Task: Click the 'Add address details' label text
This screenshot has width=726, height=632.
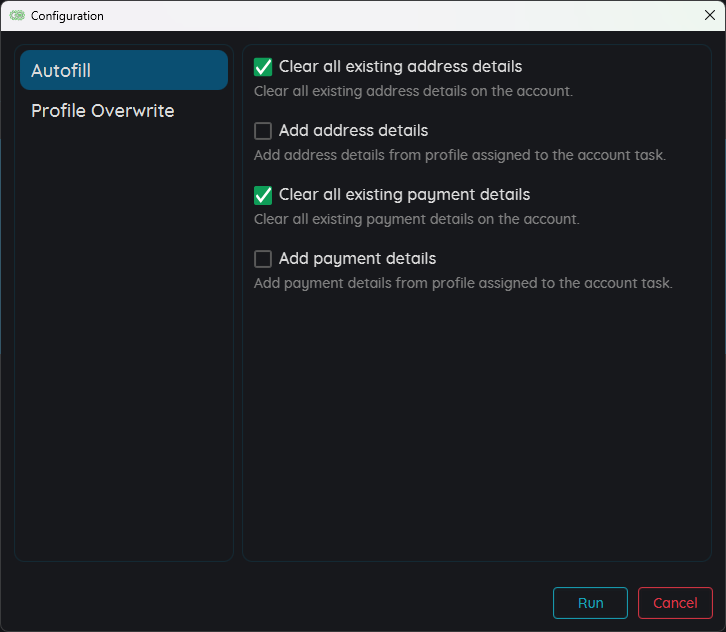Action: (353, 131)
